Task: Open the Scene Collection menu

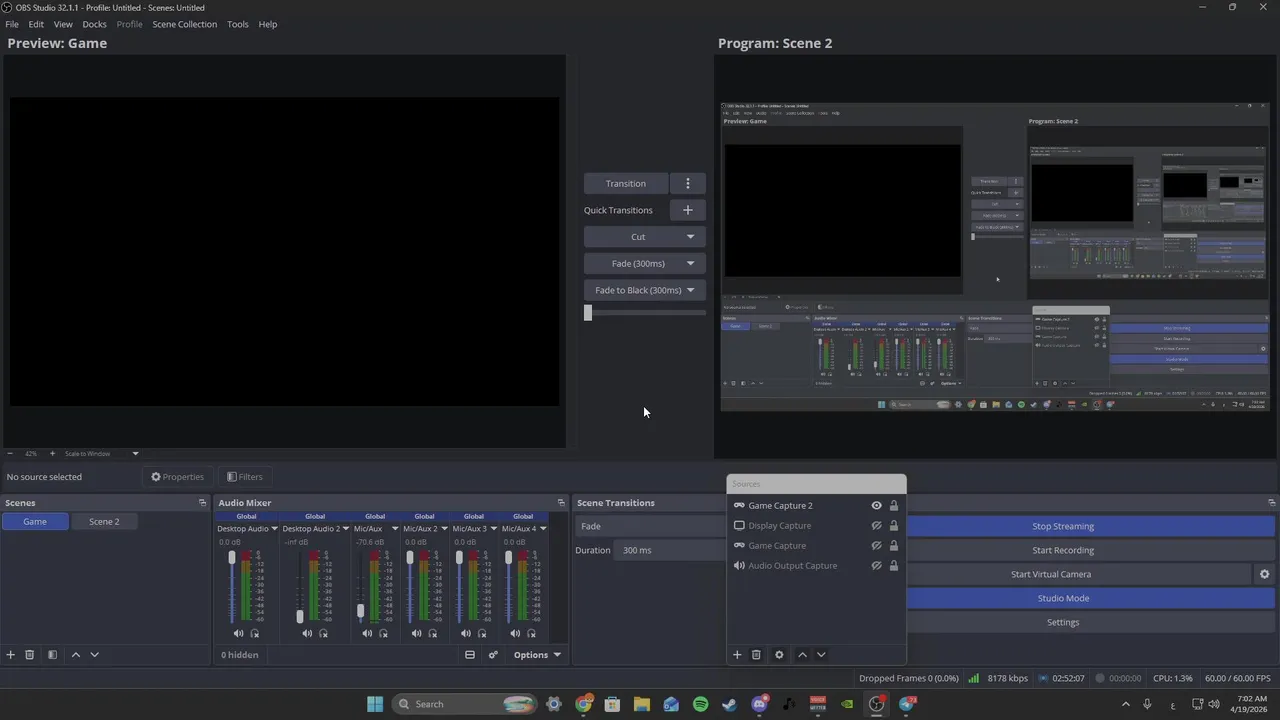Action: pyautogui.click(x=184, y=24)
